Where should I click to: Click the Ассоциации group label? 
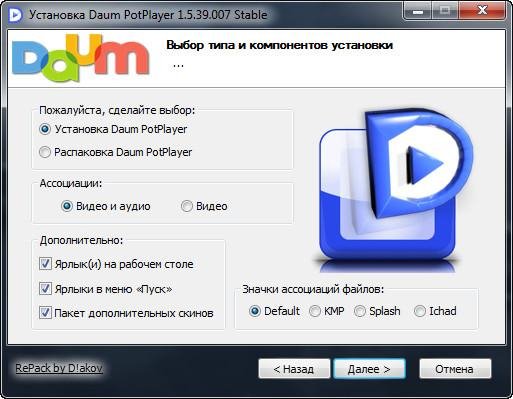[71, 183]
